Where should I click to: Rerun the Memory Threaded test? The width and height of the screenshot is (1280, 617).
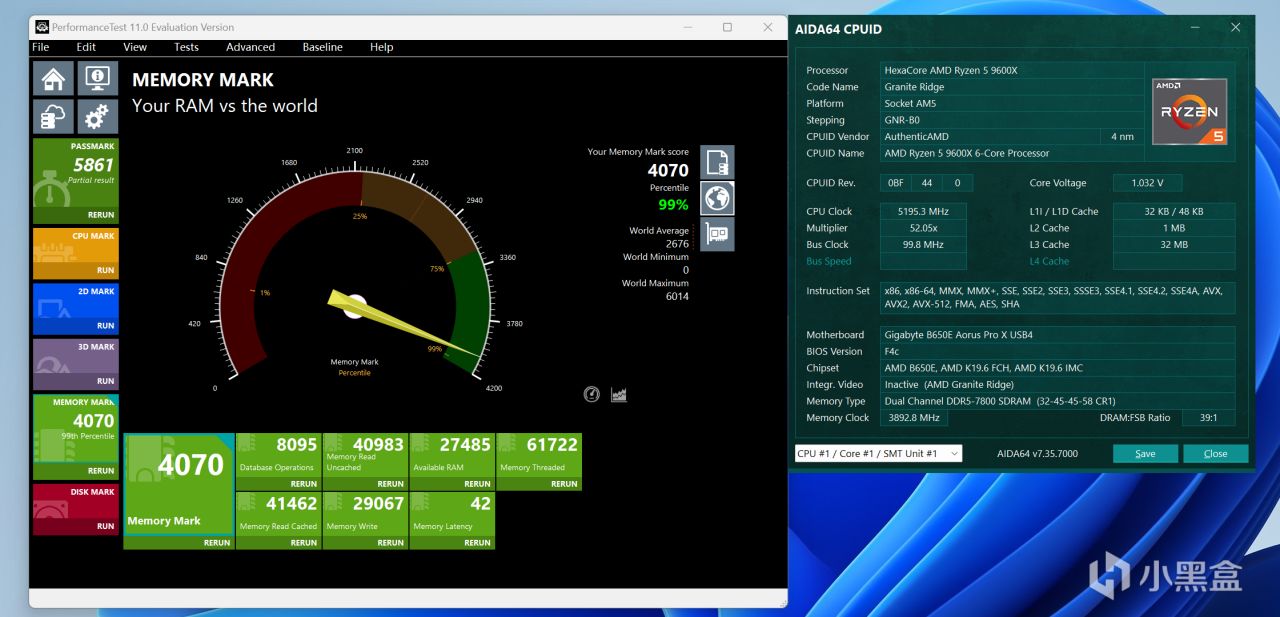pyautogui.click(x=564, y=484)
